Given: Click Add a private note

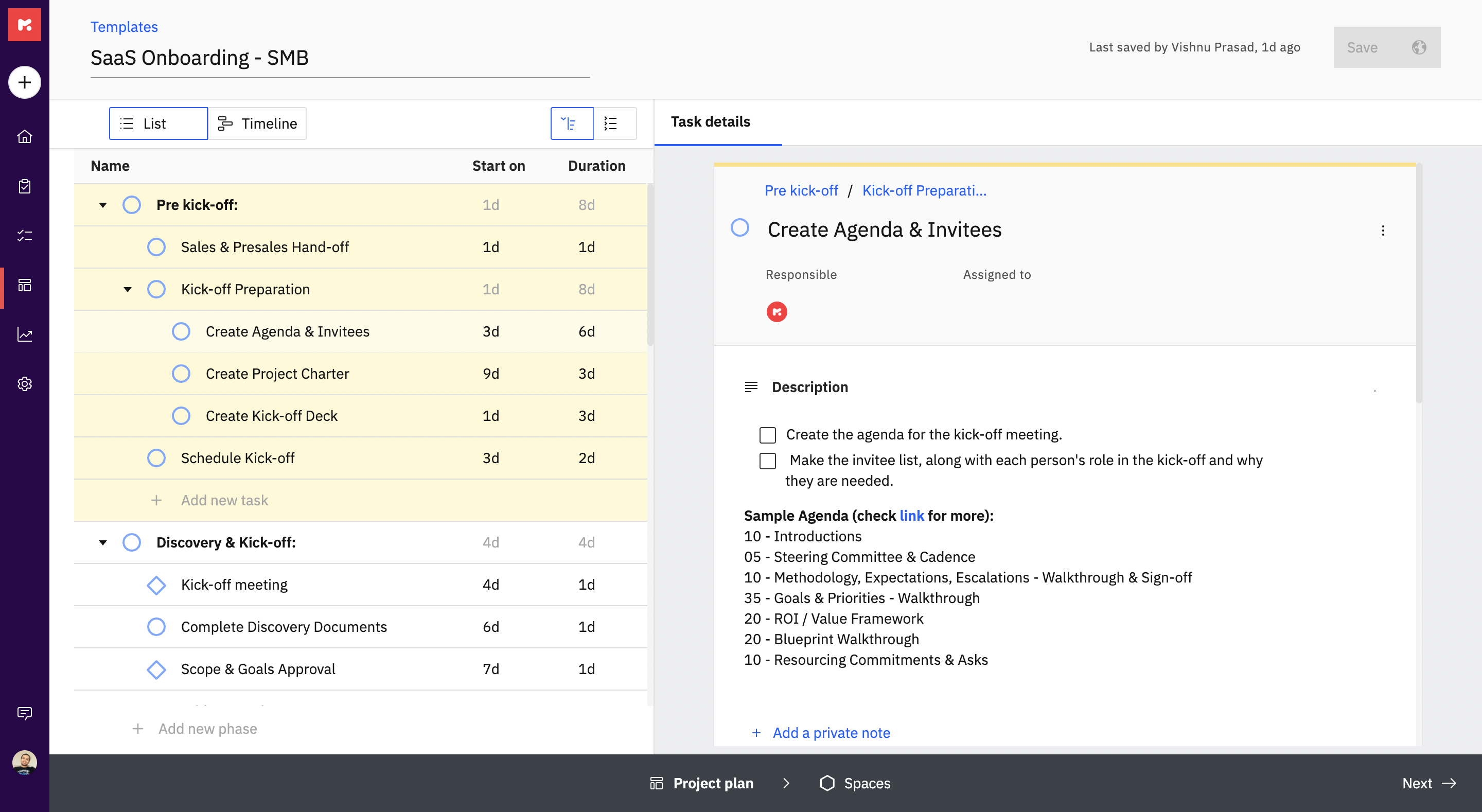Looking at the screenshot, I should pos(832,733).
